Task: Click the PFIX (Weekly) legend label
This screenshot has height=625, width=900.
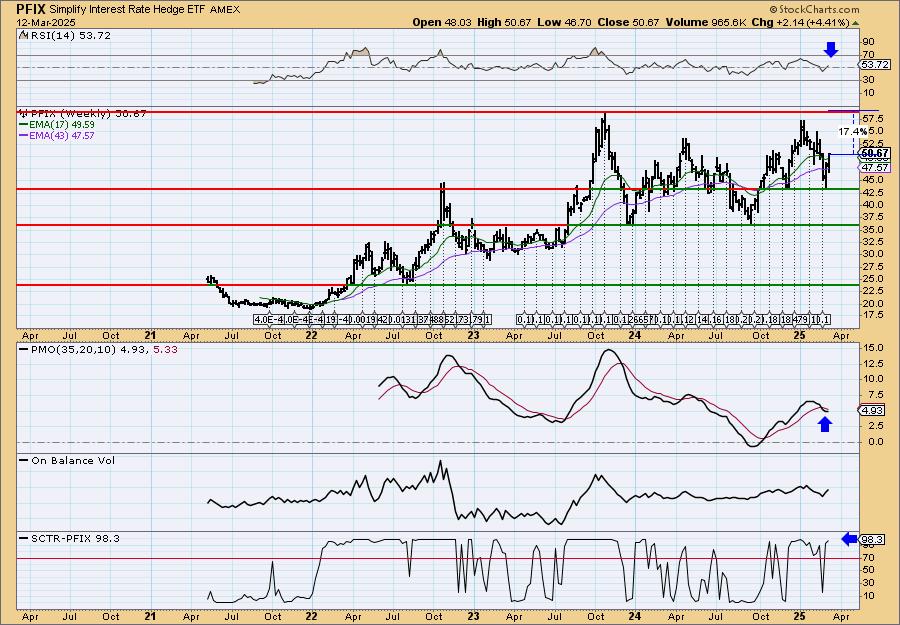Action: (88, 114)
